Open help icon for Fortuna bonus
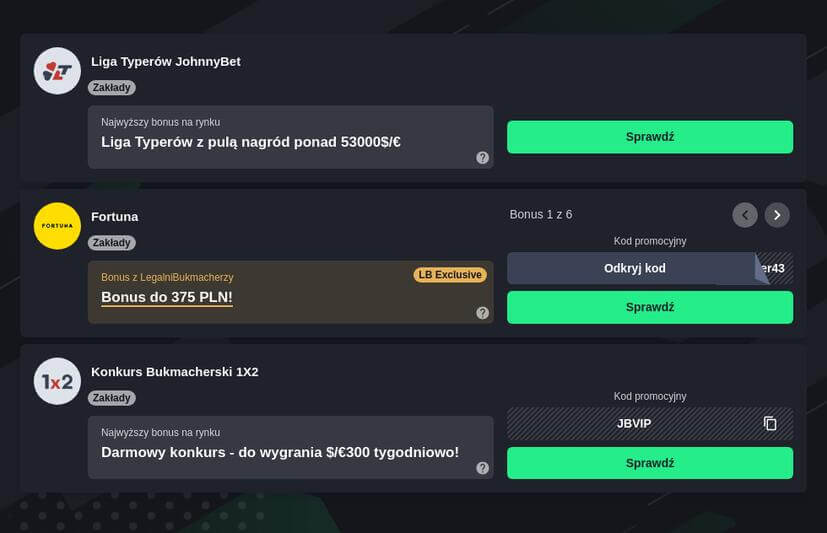The height and width of the screenshot is (533, 827). (x=482, y=313)
